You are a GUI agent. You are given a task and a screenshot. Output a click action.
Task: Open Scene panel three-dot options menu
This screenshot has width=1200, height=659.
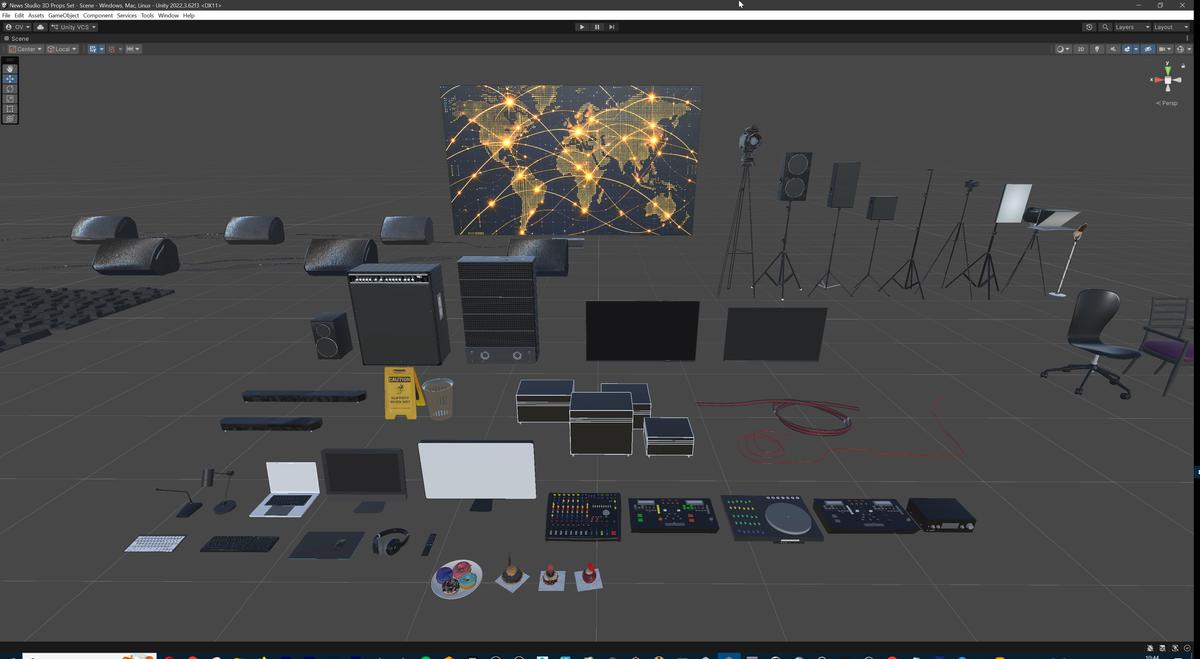click(x=1187, y=38)
